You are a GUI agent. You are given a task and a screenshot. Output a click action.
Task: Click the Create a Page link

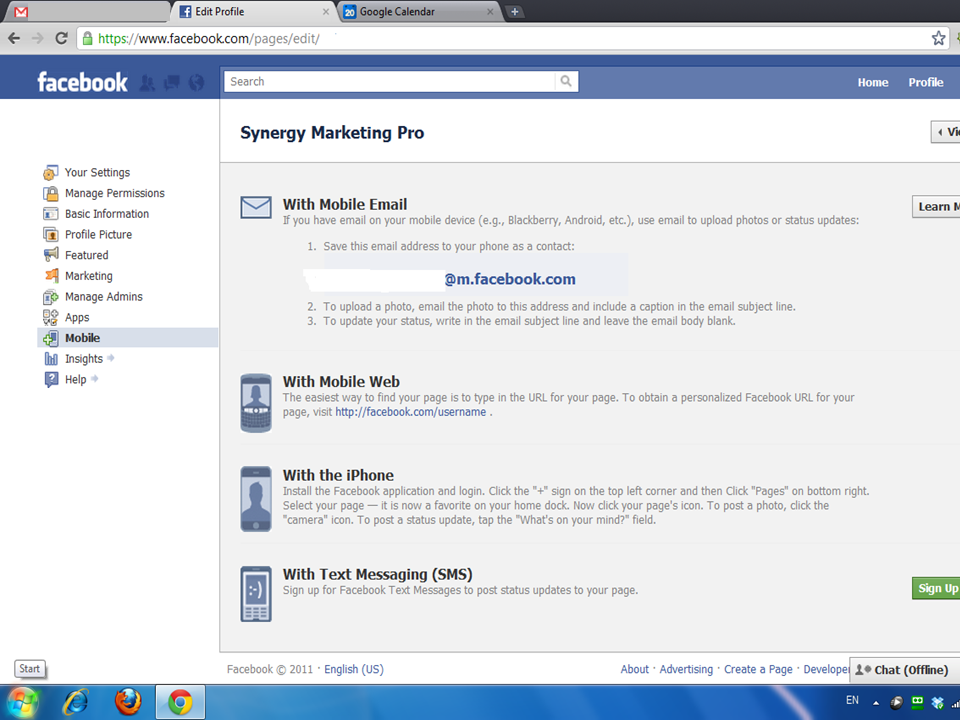[x=758, y=669]
